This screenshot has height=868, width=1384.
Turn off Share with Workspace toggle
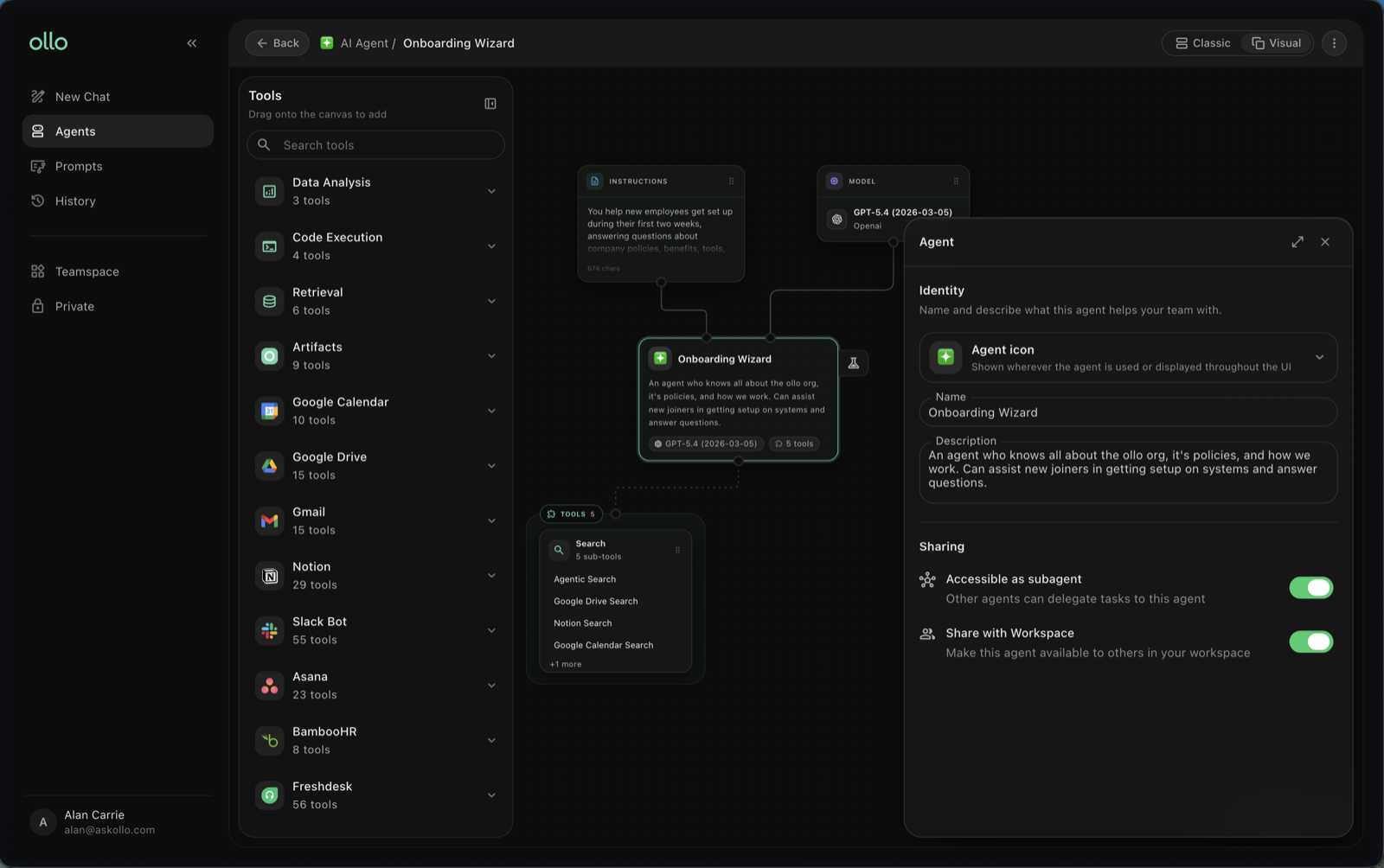click(1311, 641)
